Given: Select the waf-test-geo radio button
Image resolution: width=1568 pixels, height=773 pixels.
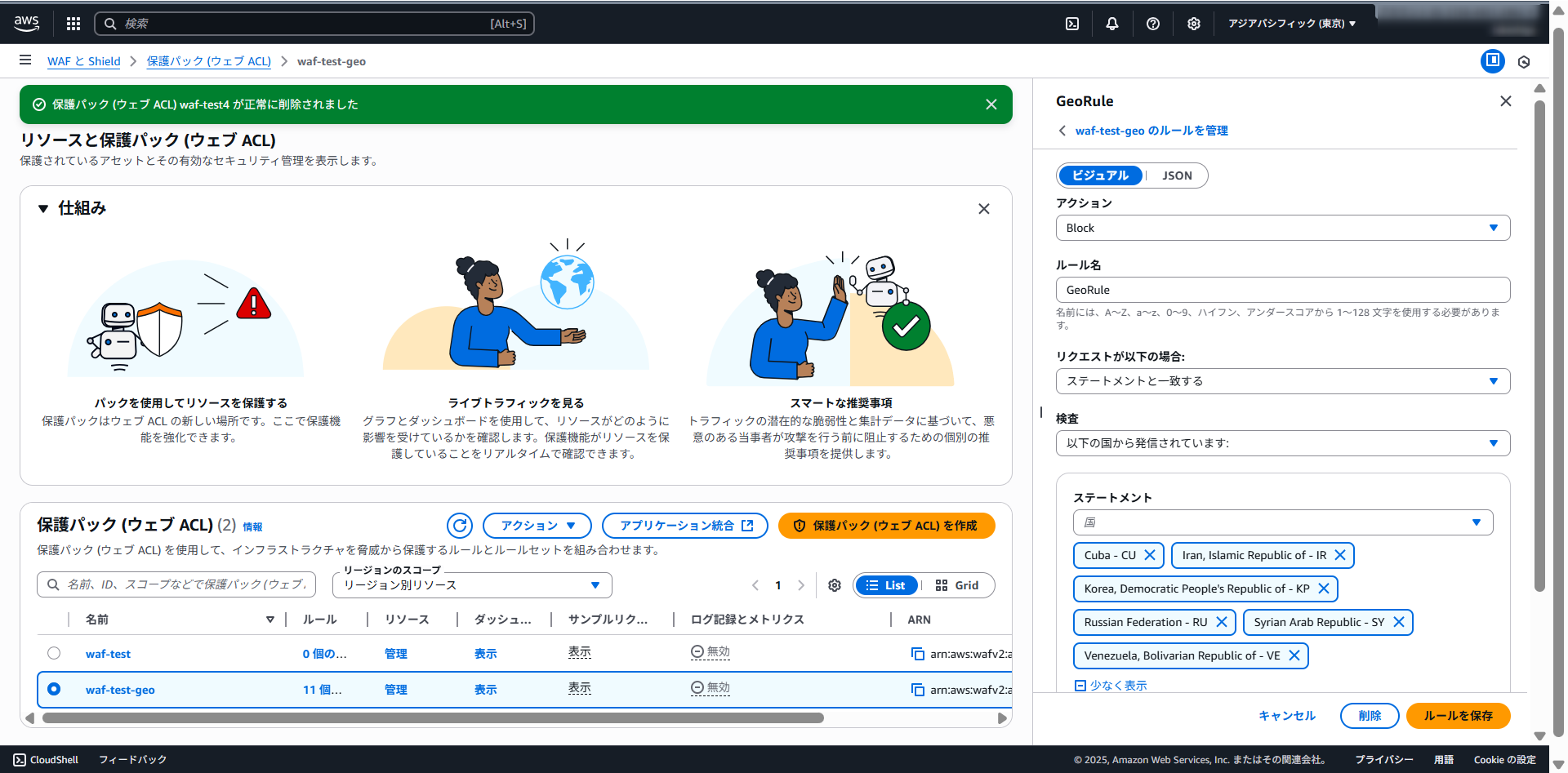Looking at the screenshot, I should tap(54, 689).
